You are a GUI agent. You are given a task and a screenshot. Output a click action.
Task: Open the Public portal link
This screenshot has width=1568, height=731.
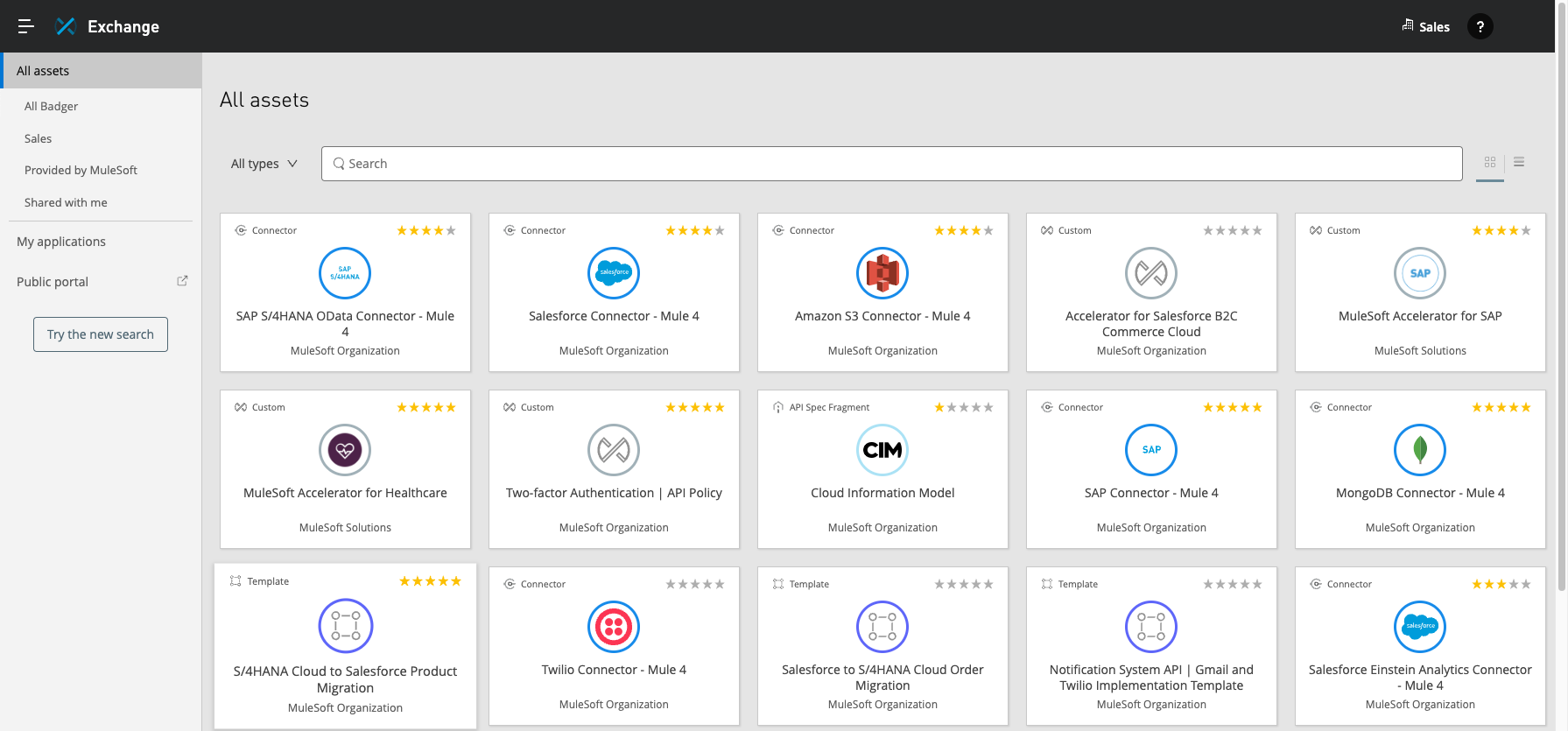[53, 282]
